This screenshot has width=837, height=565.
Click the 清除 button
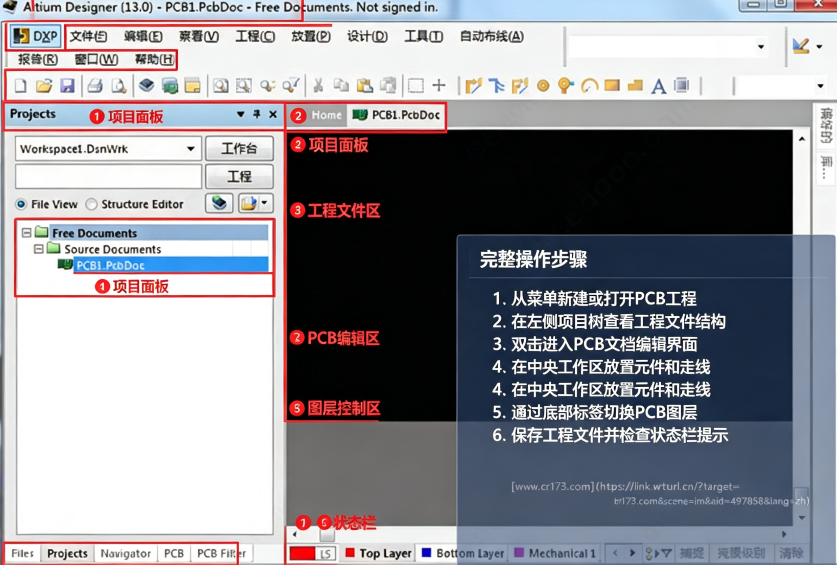791,553
